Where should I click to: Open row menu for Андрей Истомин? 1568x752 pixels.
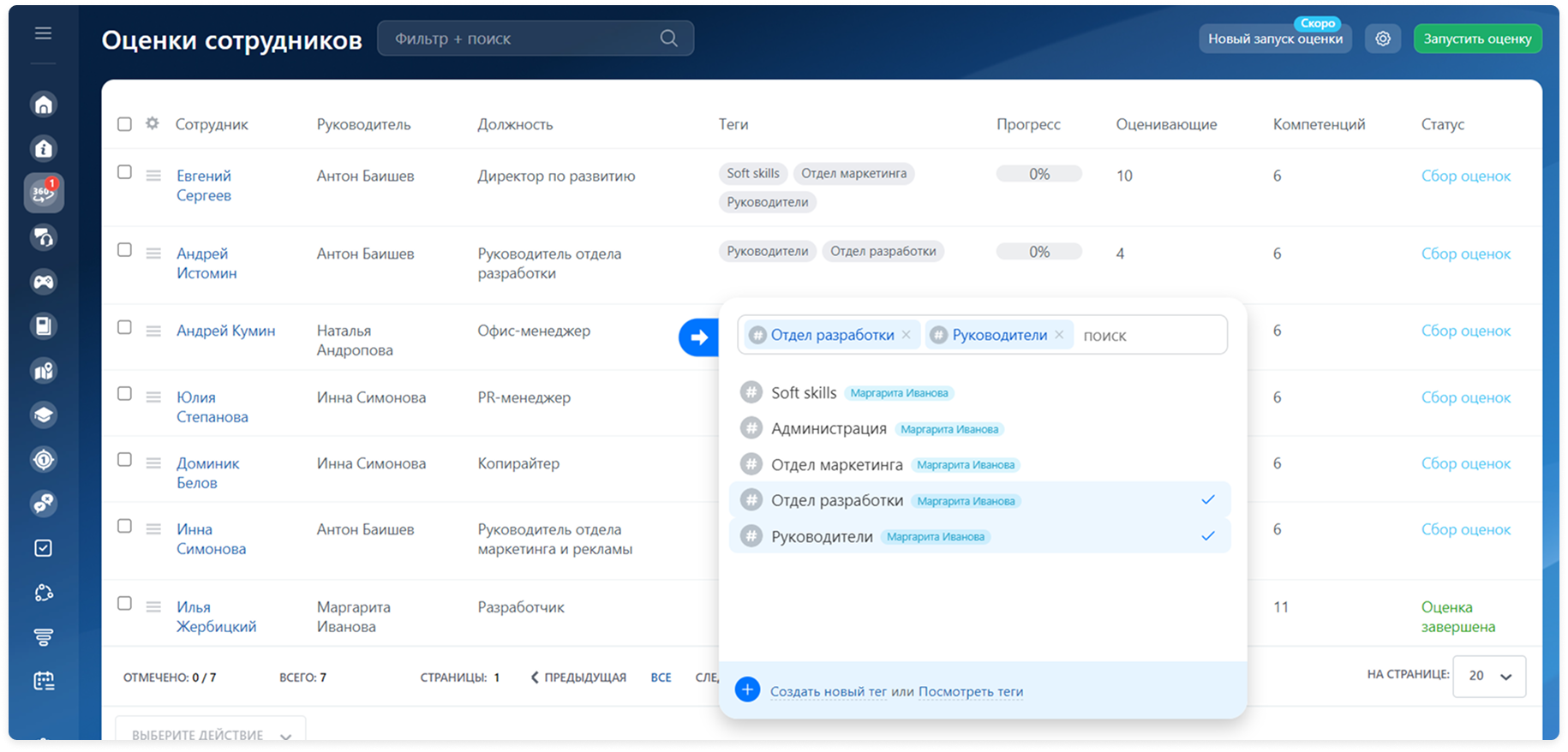153,254
